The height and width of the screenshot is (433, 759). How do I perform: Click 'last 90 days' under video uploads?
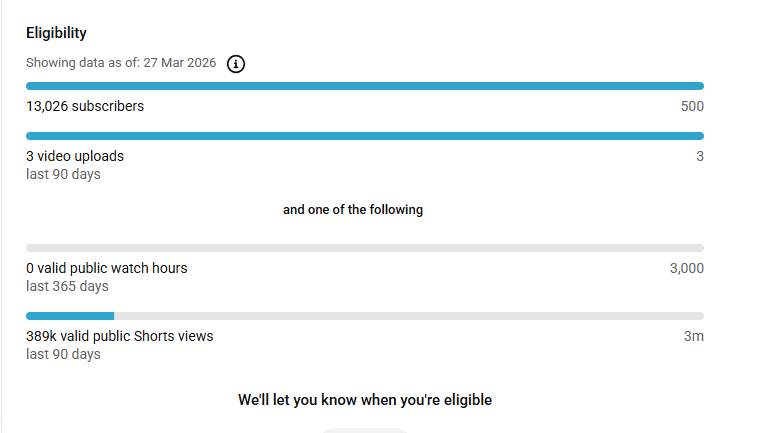pyautogui.click(x=63, y=174)
